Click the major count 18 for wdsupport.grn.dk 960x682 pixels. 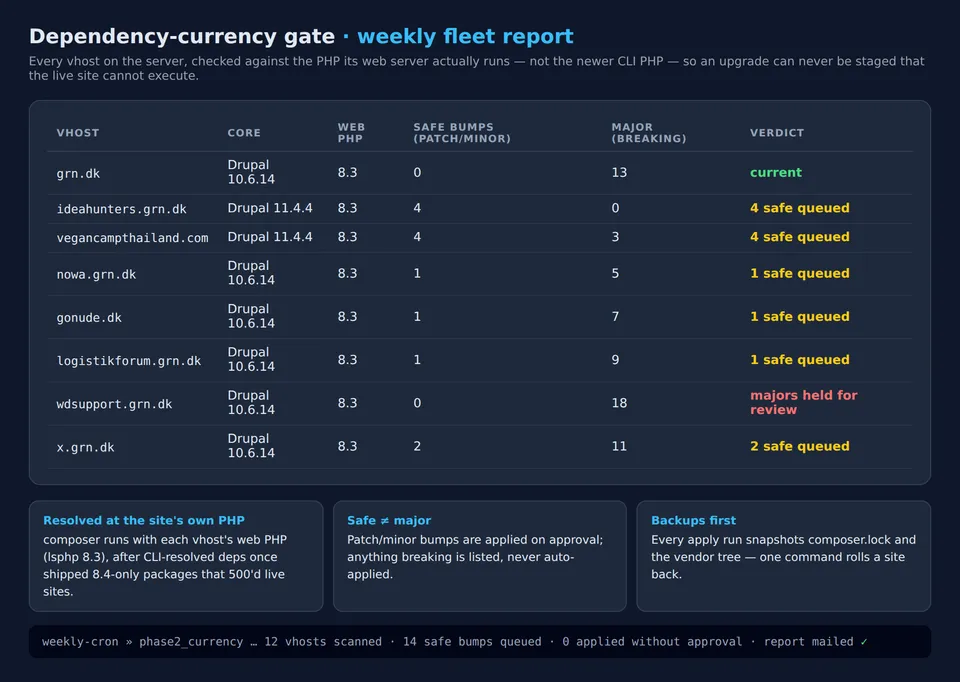point(619,403)
